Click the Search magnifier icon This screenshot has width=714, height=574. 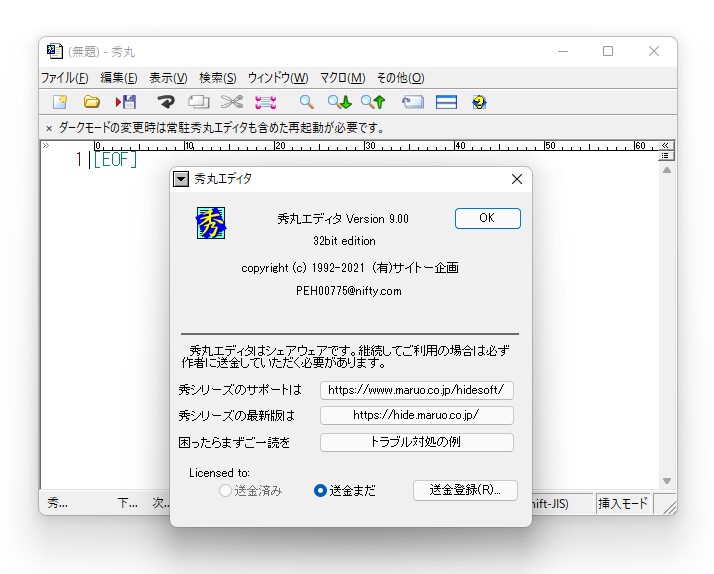[x=306, y=102]
